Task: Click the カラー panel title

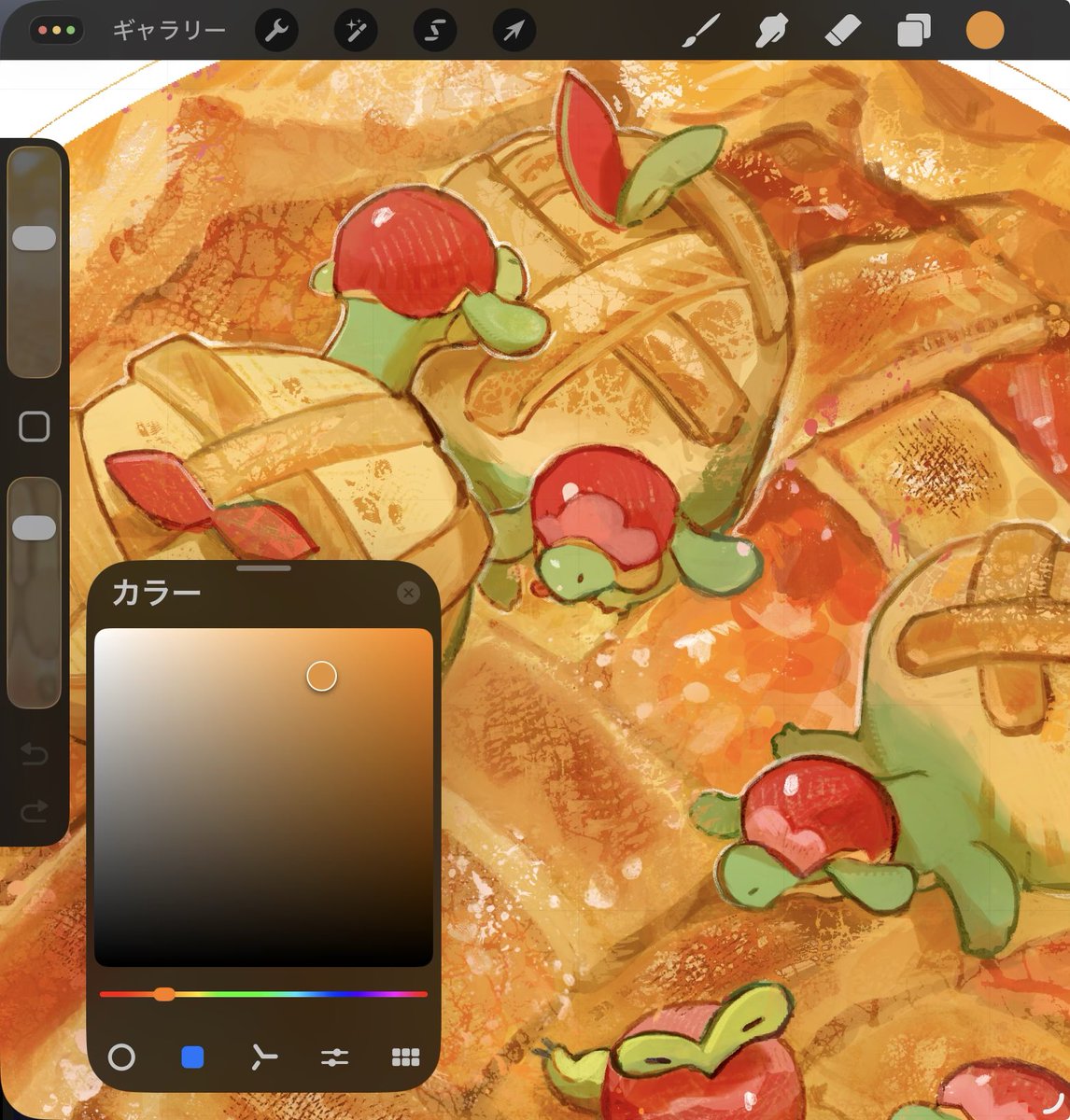Action: pyautogui.click(x=156, y=593)
